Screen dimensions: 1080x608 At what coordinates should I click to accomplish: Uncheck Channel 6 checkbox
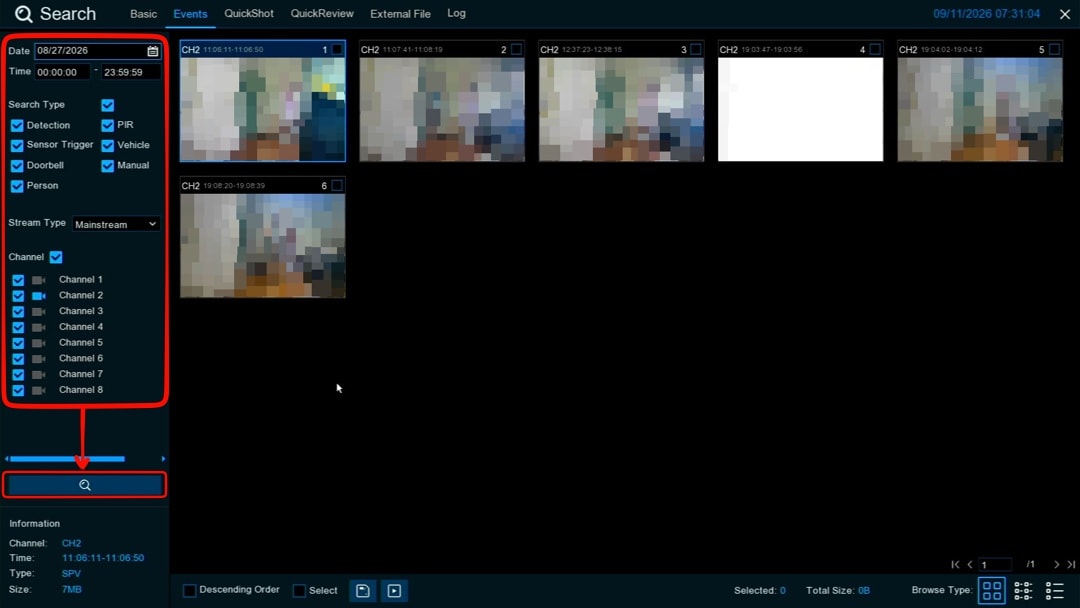[x=18, y=359]
